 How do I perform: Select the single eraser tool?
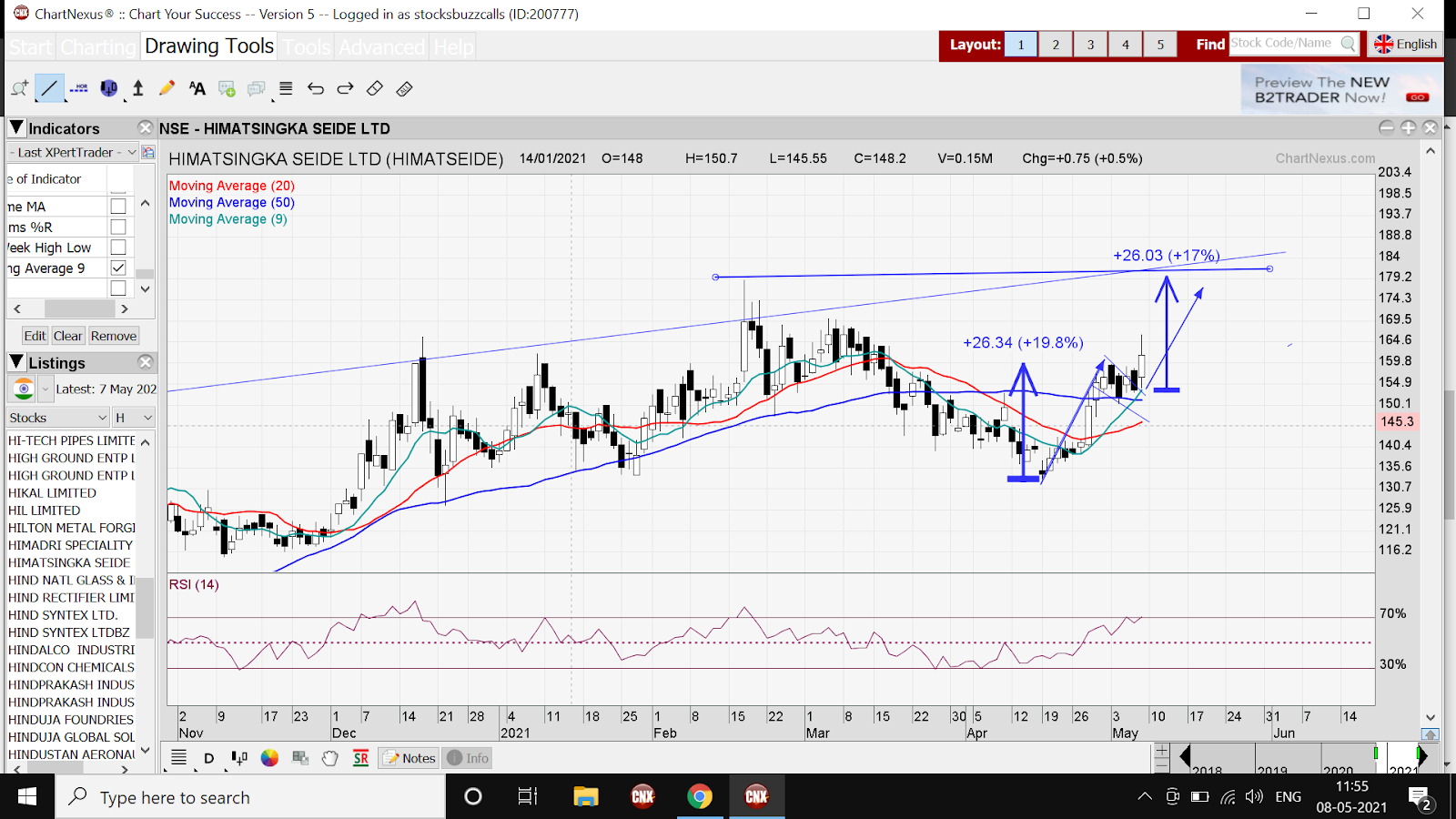(375, 88)
